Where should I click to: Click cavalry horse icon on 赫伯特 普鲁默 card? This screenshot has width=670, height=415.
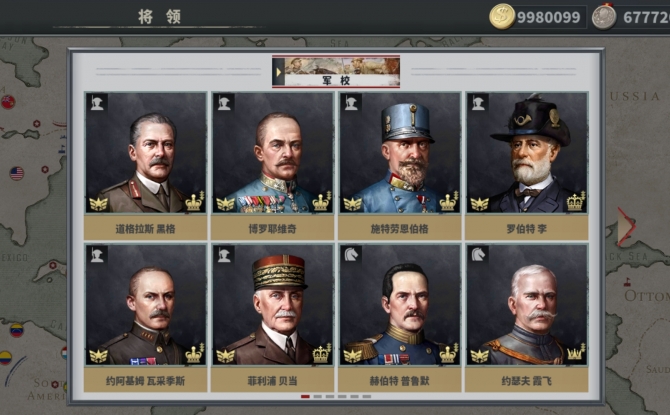351,255
